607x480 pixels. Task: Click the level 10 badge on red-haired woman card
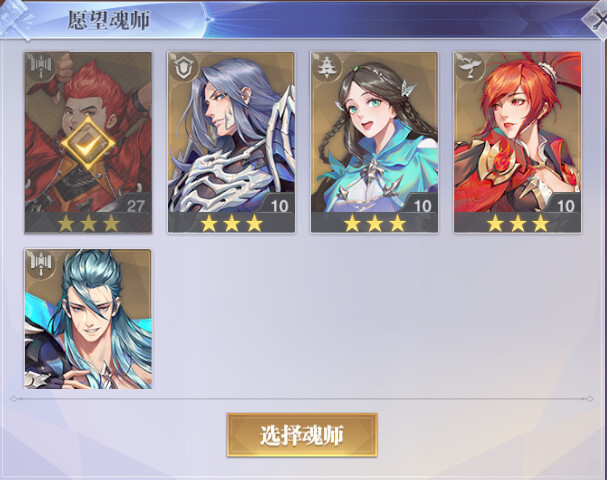(565, 205)
